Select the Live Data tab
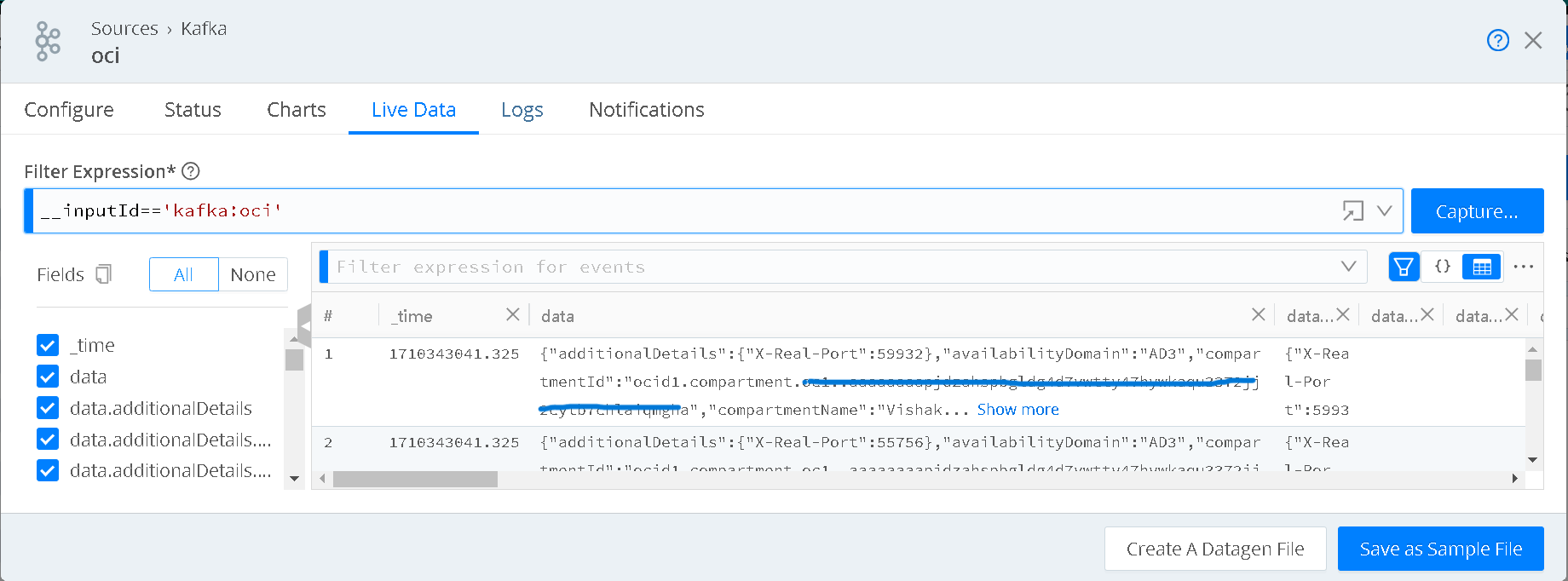 (x=413, y=110)
